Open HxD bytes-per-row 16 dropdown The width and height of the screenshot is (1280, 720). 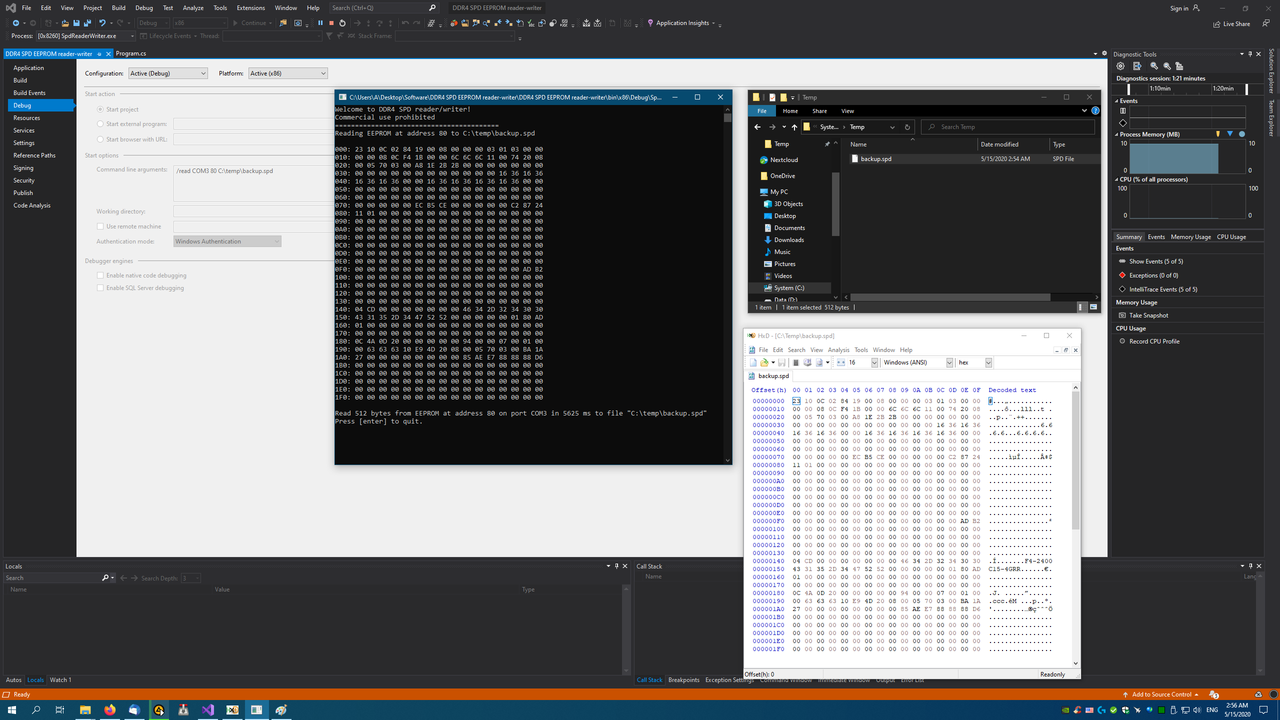pyautogui.click(x=872, y=362)
